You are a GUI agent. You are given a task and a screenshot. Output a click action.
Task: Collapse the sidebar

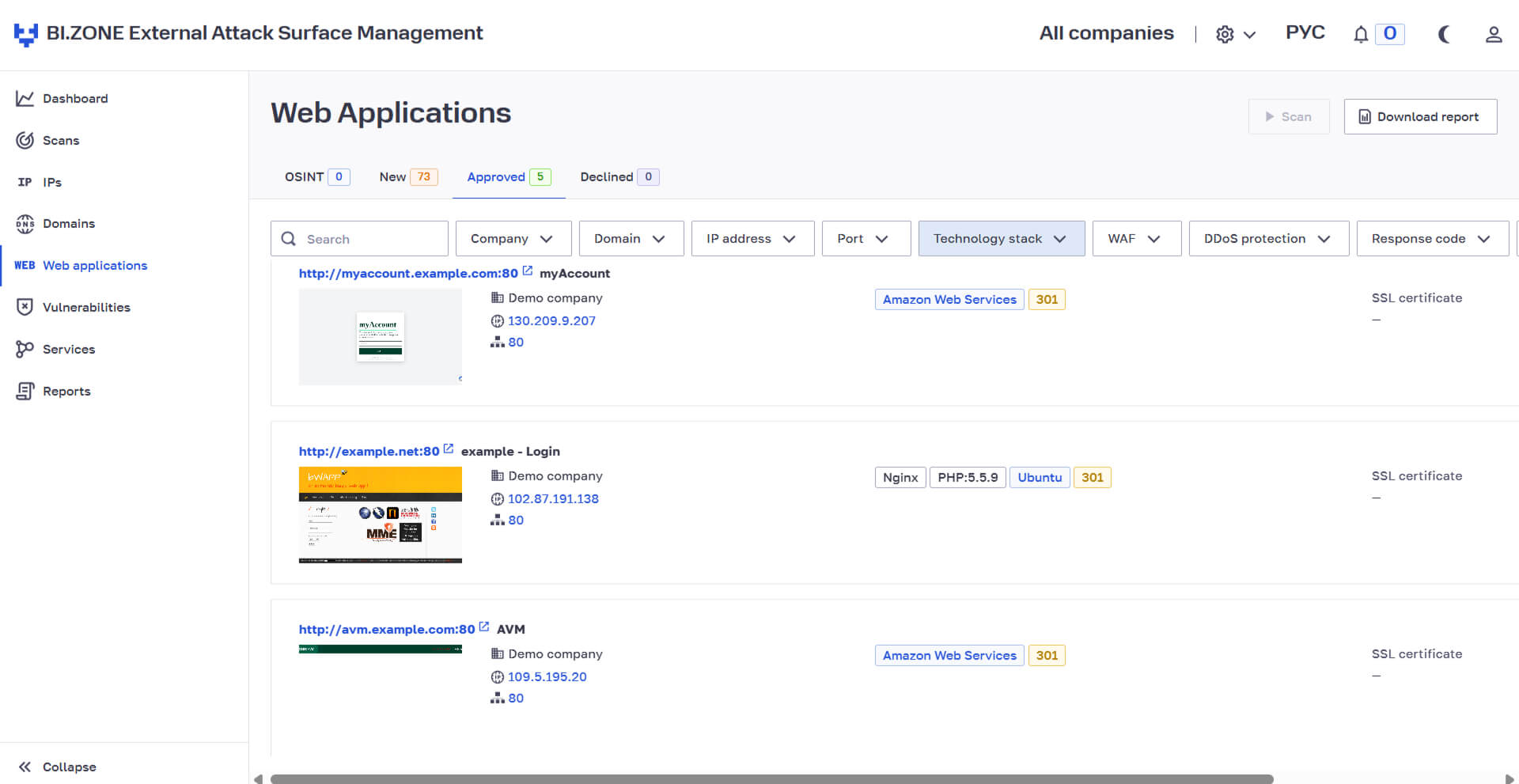click(x=57, y=767)
